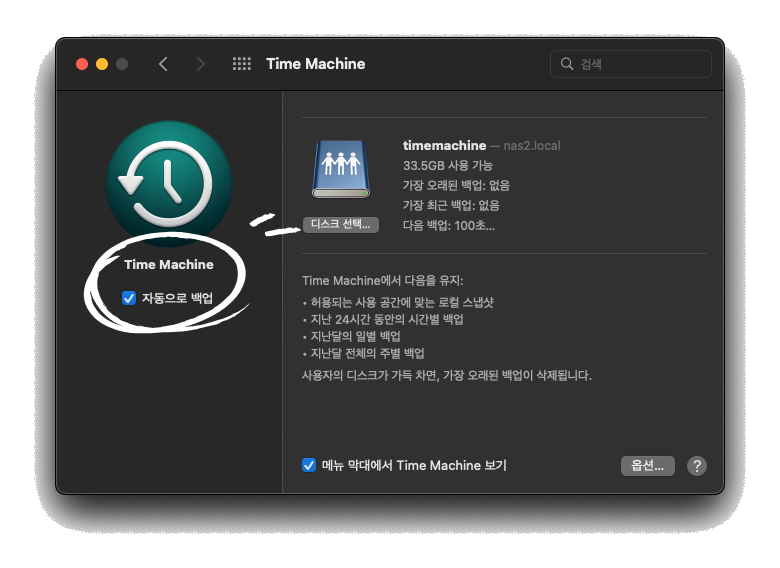
Task: Click the 디스크 선택... button
Action: tap(341, 224)
